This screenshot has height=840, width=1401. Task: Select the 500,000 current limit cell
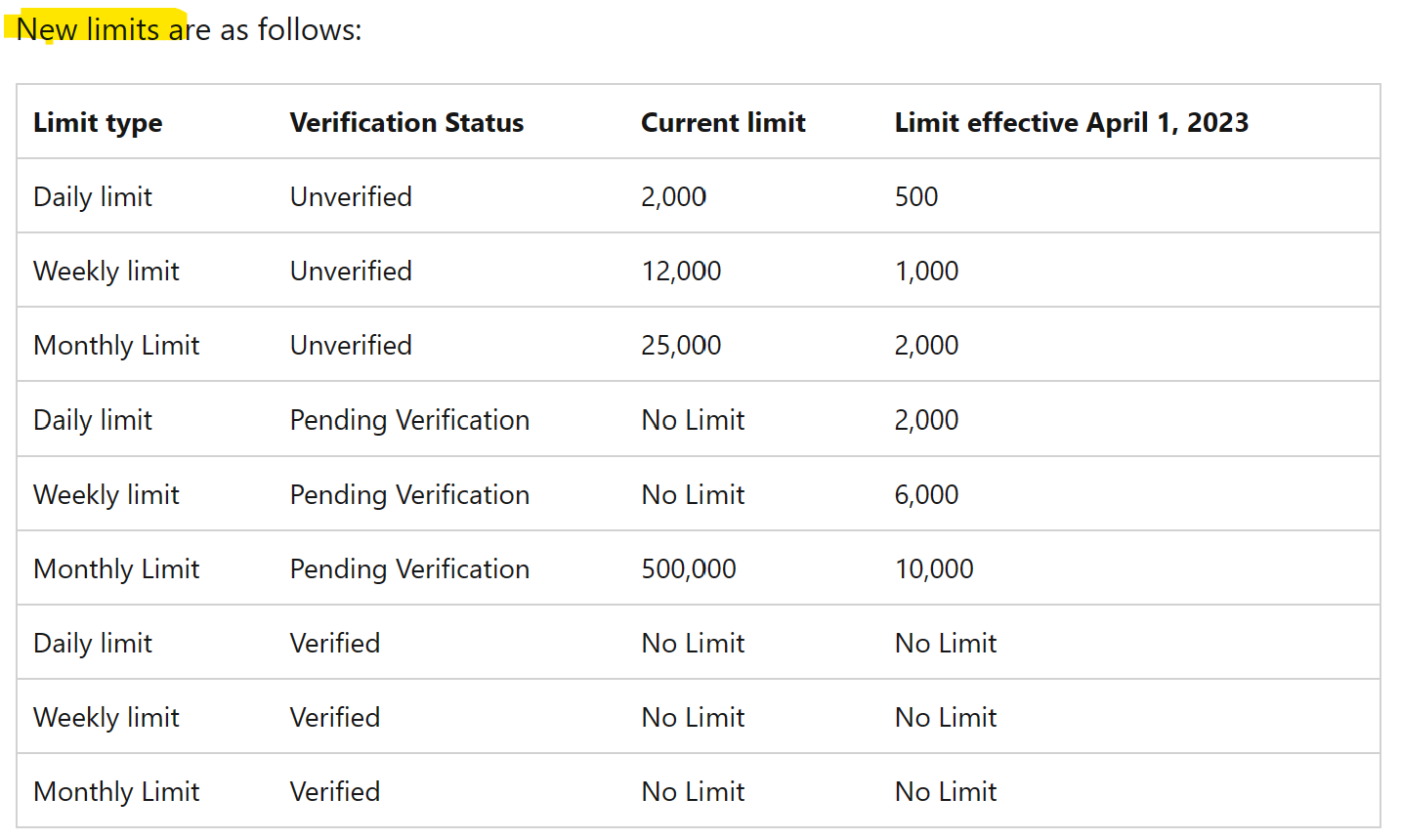click(689, 568)
